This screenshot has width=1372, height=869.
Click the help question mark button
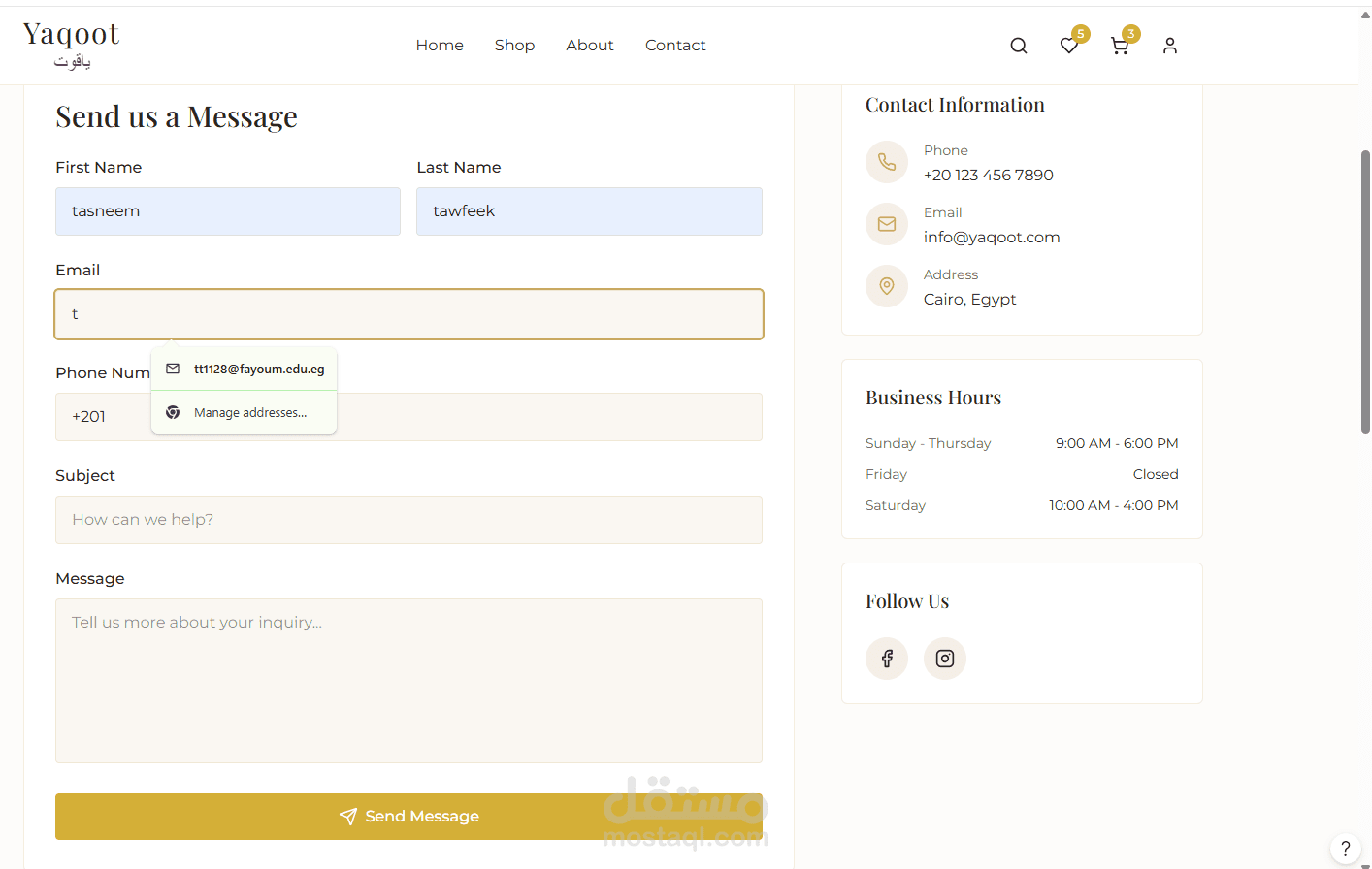[x=1345, y=849]
